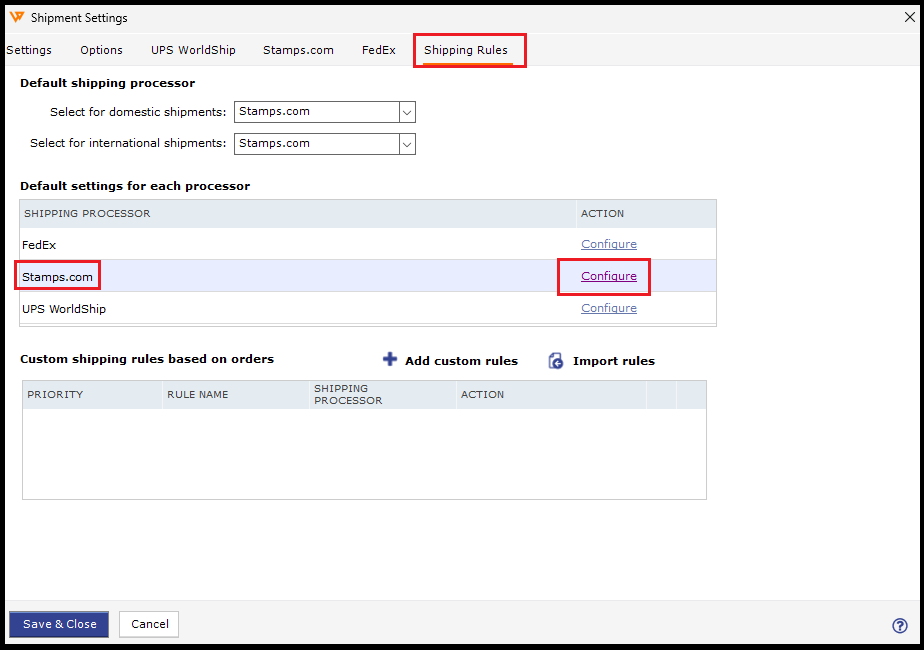
Task: Click the plus icon for Add custom rules
Action: [390, 359]
